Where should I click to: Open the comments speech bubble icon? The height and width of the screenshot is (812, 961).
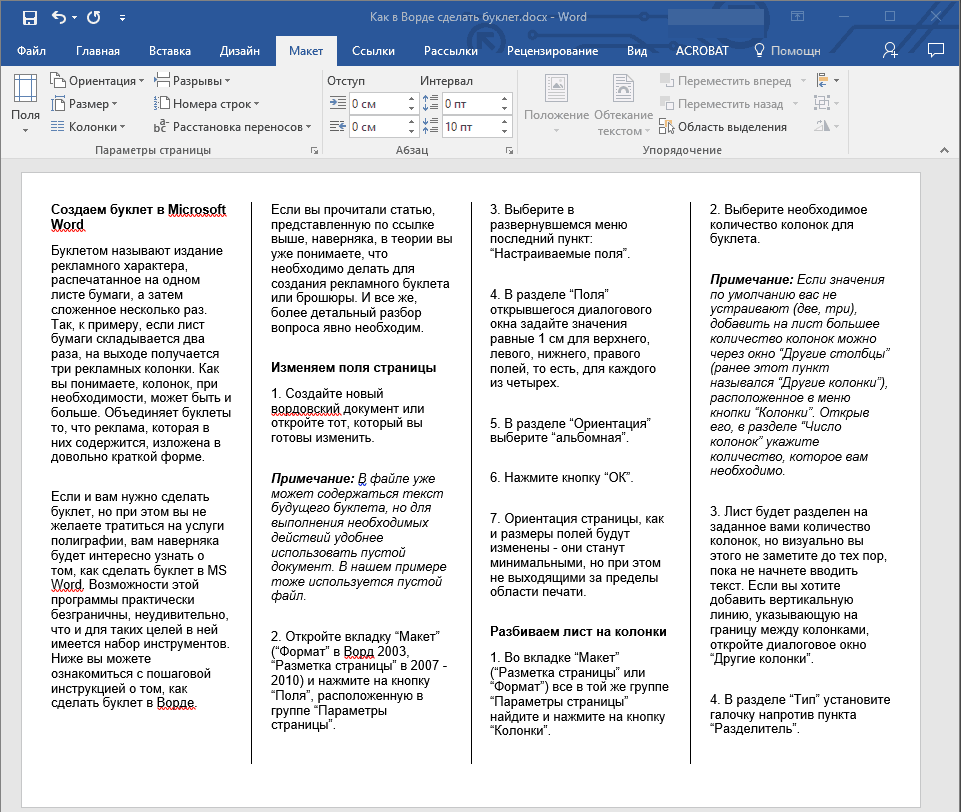[935, 50]
